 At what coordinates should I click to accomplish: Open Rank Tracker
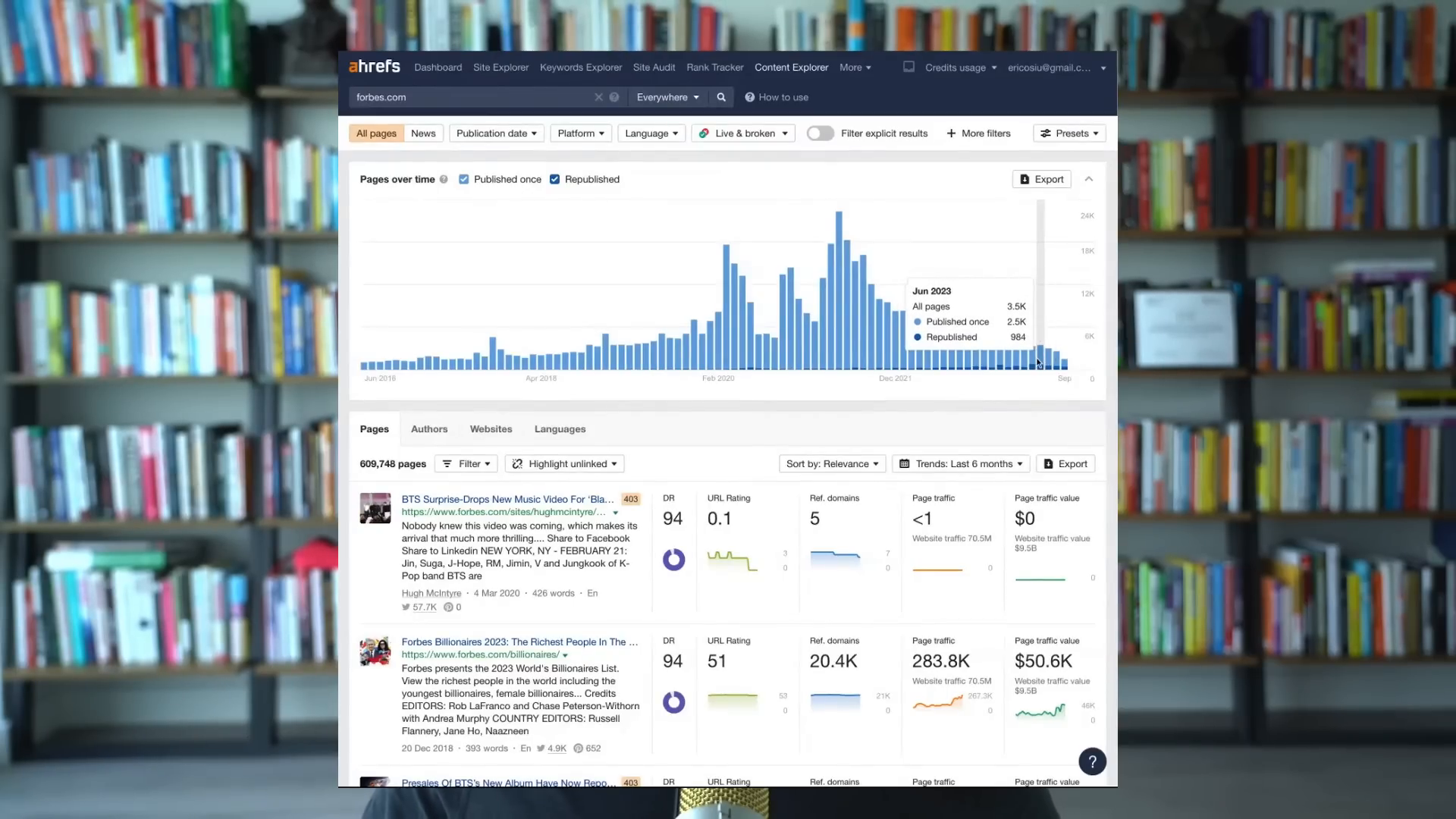tap(714, 67)
